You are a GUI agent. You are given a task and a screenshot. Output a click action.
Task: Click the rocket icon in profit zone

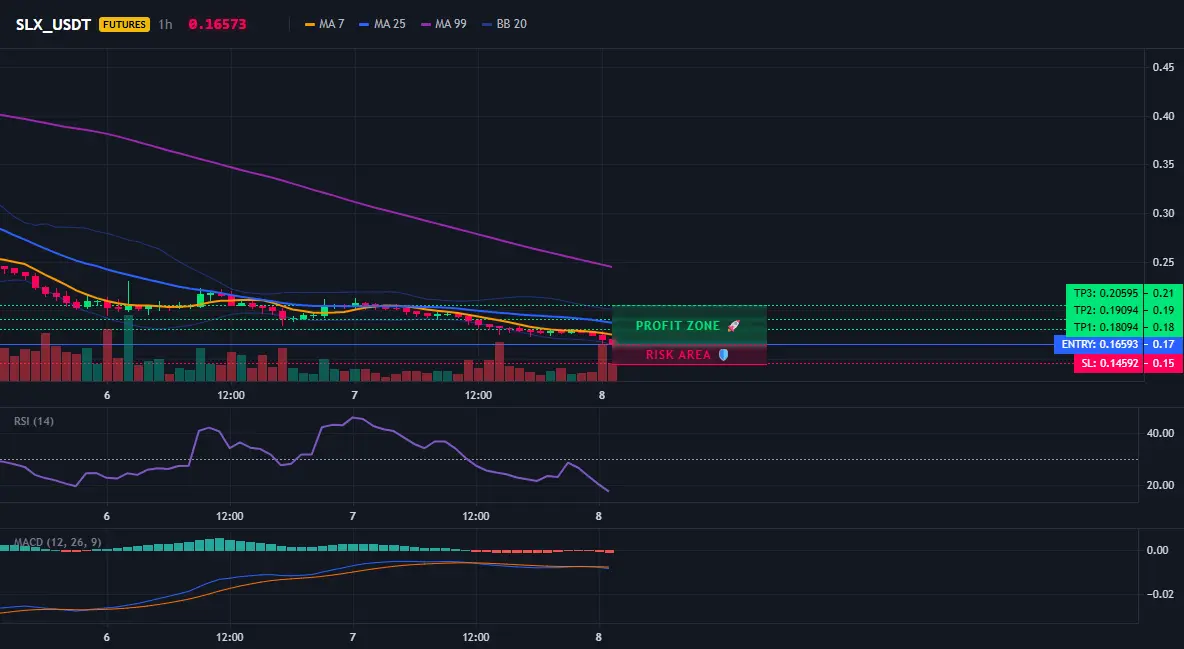click(733, 326)
